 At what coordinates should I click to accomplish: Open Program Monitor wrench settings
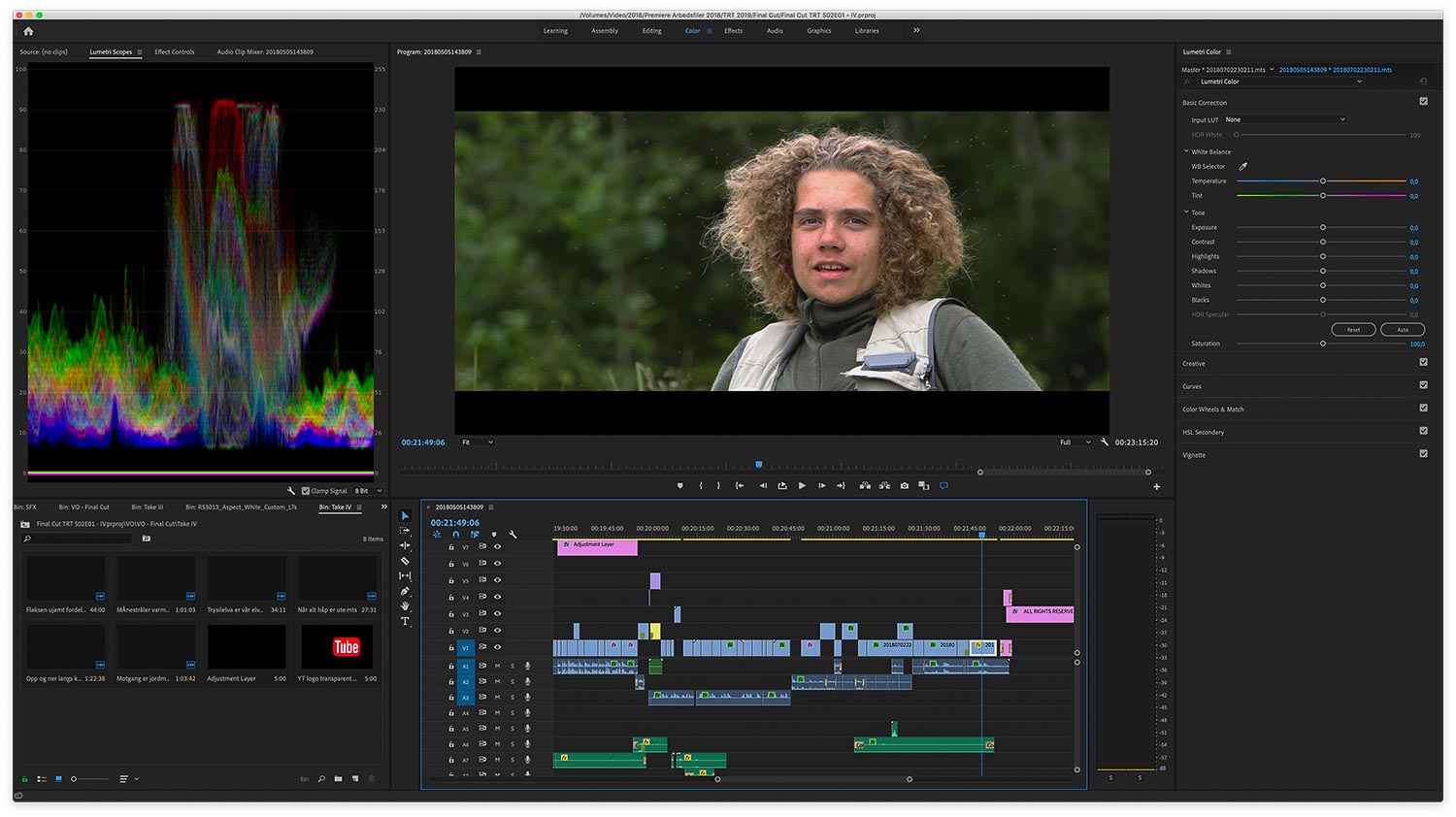click(x=1104, y=441)
